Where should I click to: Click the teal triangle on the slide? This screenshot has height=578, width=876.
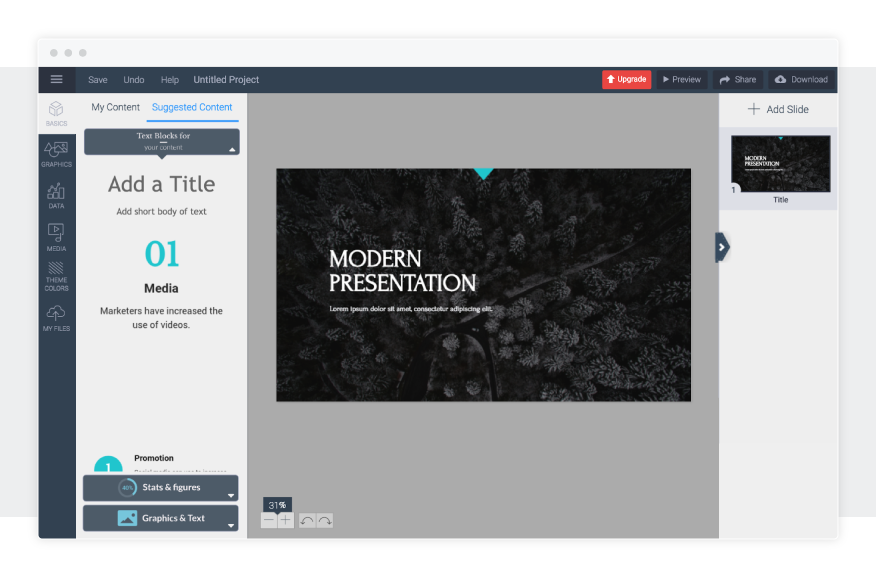coord(483,174)
